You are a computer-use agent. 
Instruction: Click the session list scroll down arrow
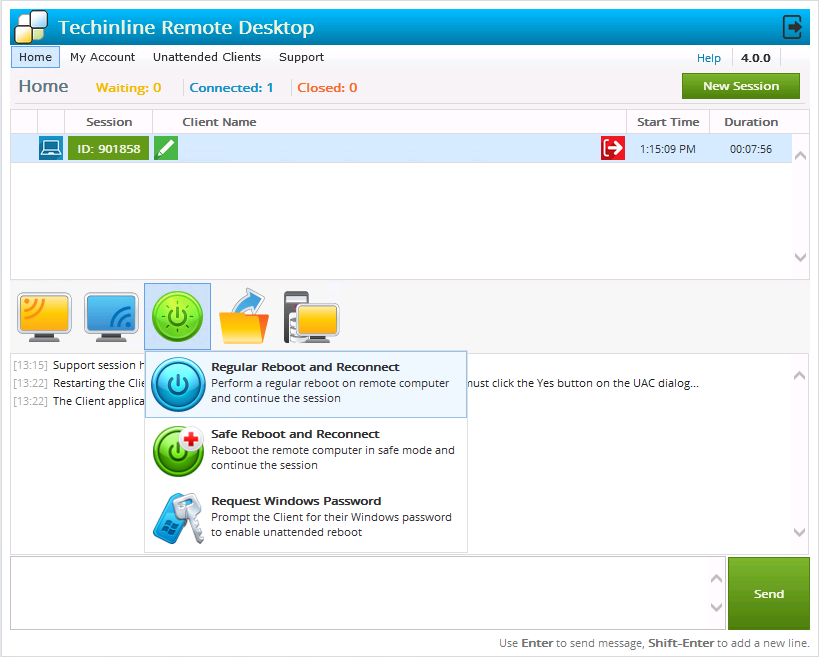coord(800,257)
